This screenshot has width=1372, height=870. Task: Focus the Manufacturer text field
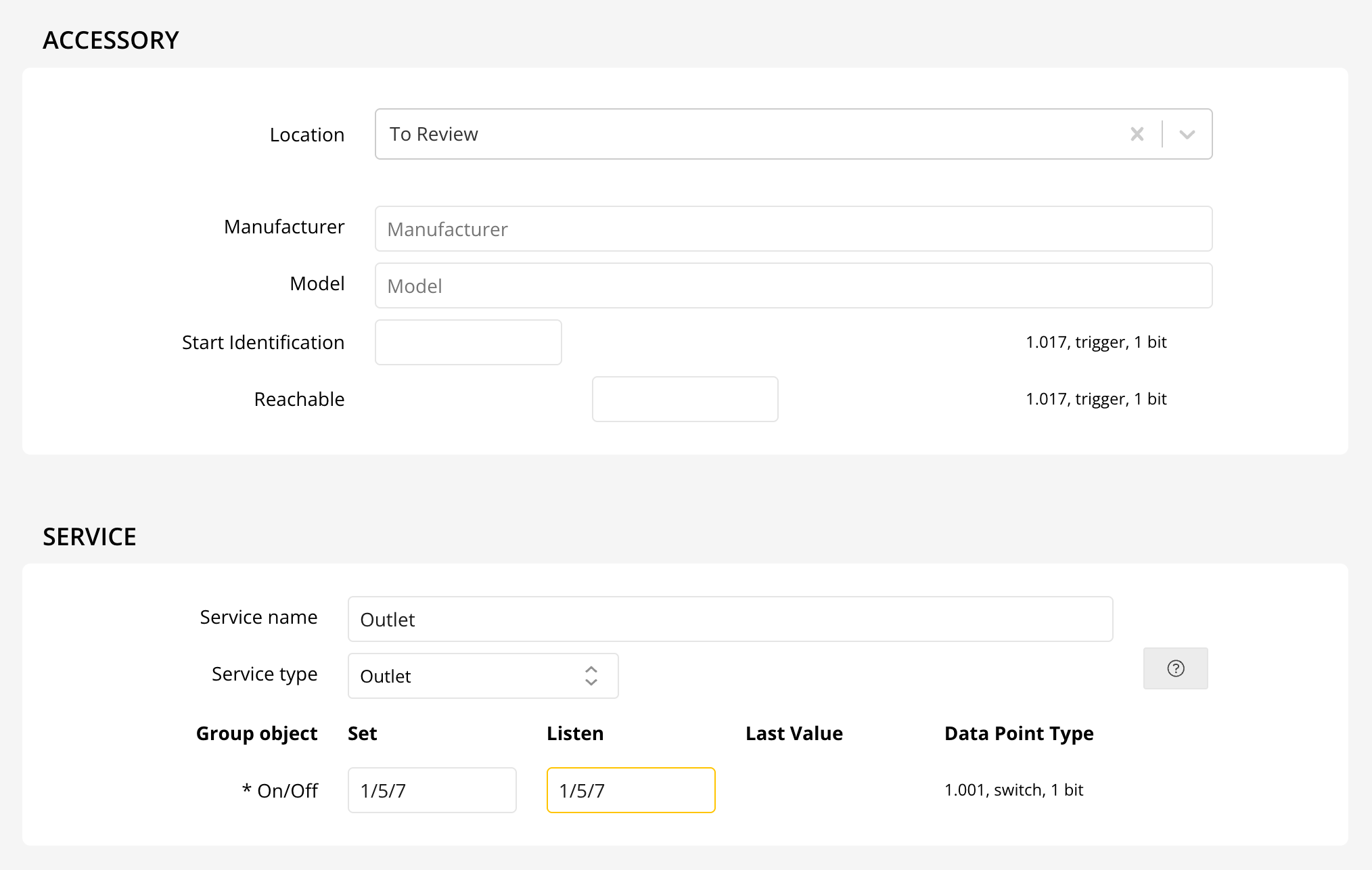[x=793, y=229]
